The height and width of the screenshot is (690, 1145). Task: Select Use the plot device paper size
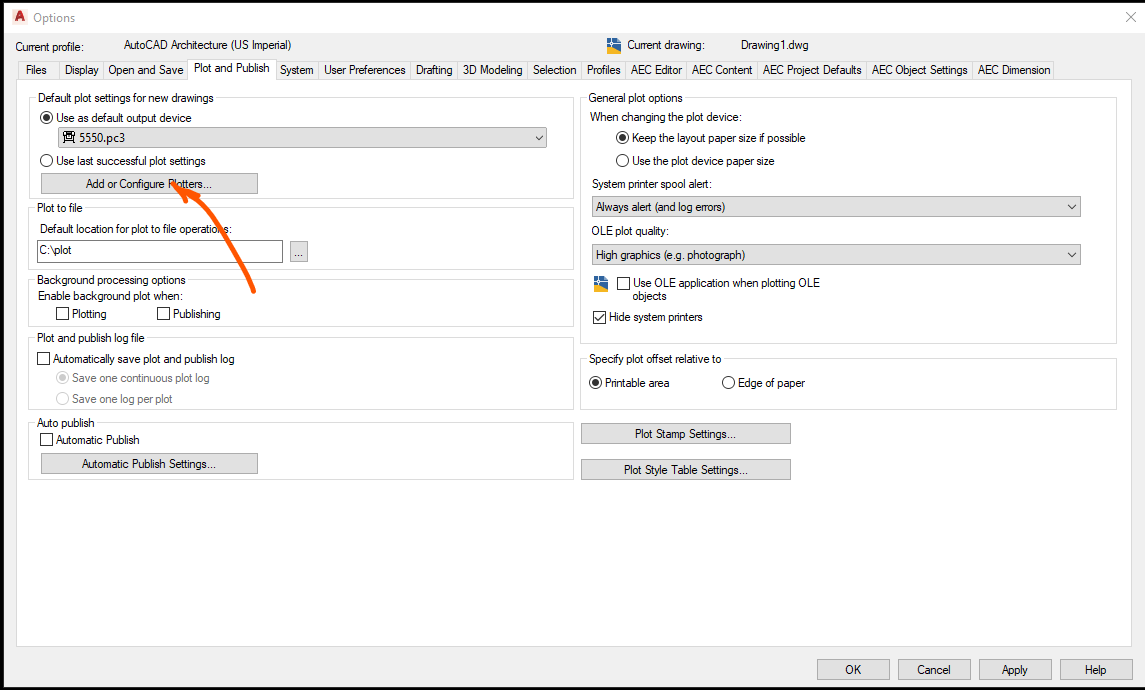click(622, 160)
